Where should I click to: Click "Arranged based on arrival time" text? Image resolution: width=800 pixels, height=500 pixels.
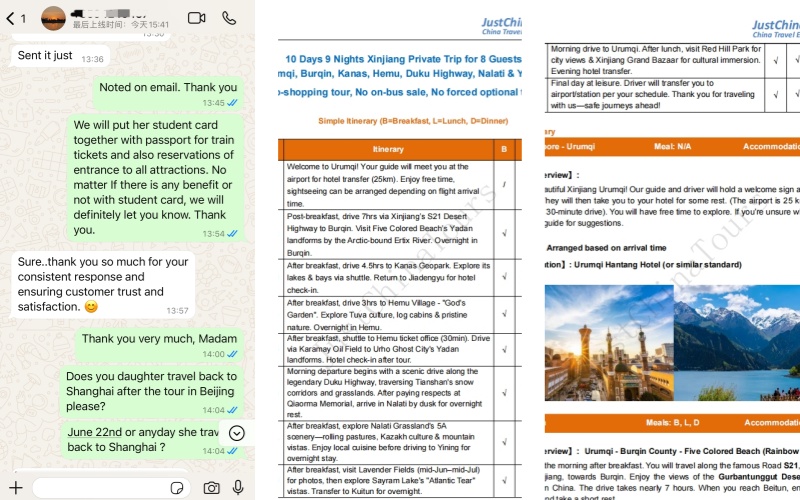tap(606, 248)
